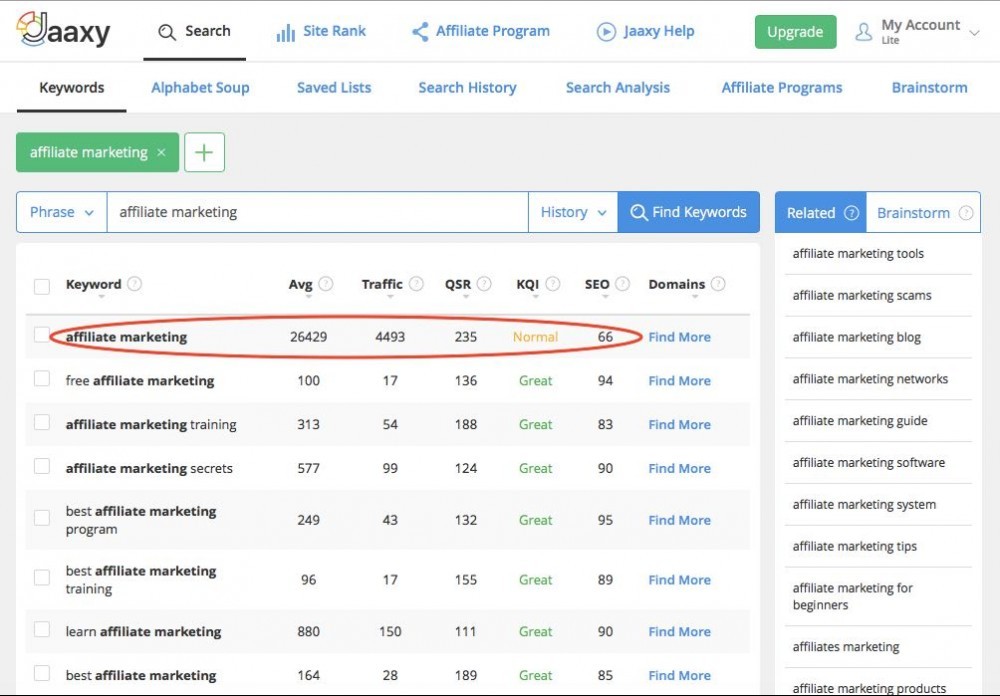1000x696 pixels.
Task: Click the green Upgrade button
Action: pyautogui.click(x=795, y=32)
